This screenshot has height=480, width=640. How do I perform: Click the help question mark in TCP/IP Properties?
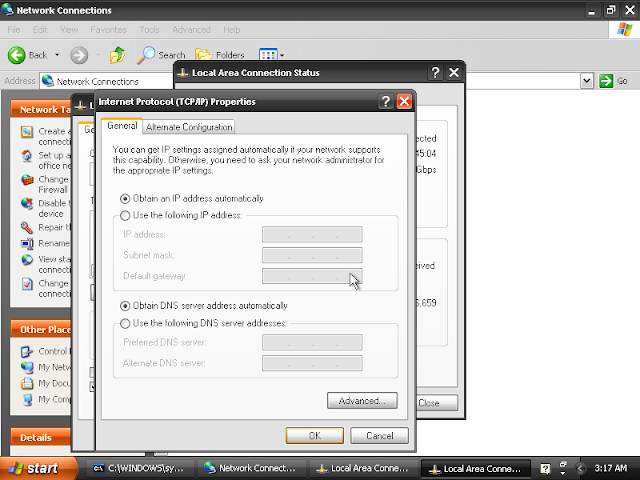386,101
